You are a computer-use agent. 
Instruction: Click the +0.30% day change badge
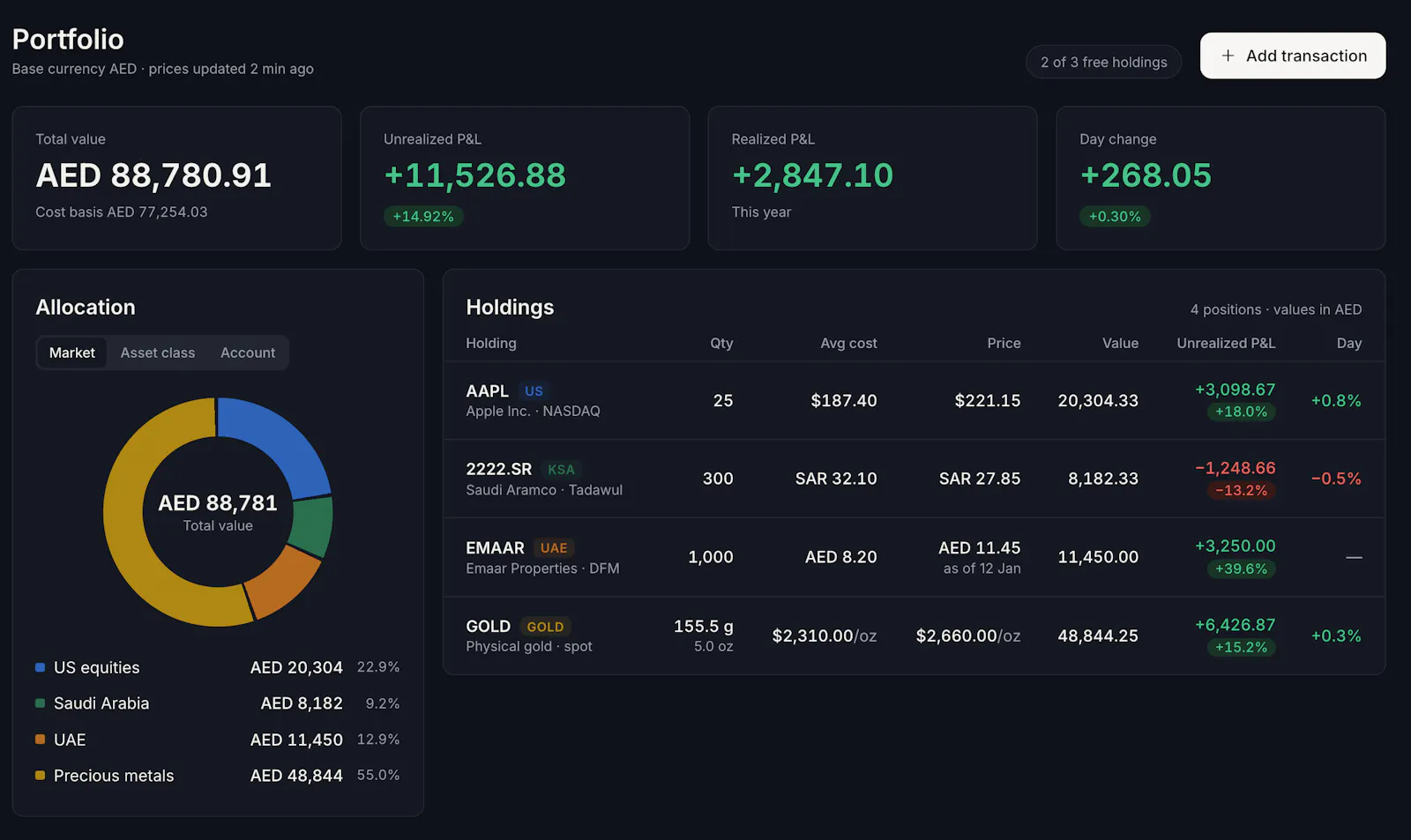1115,216
